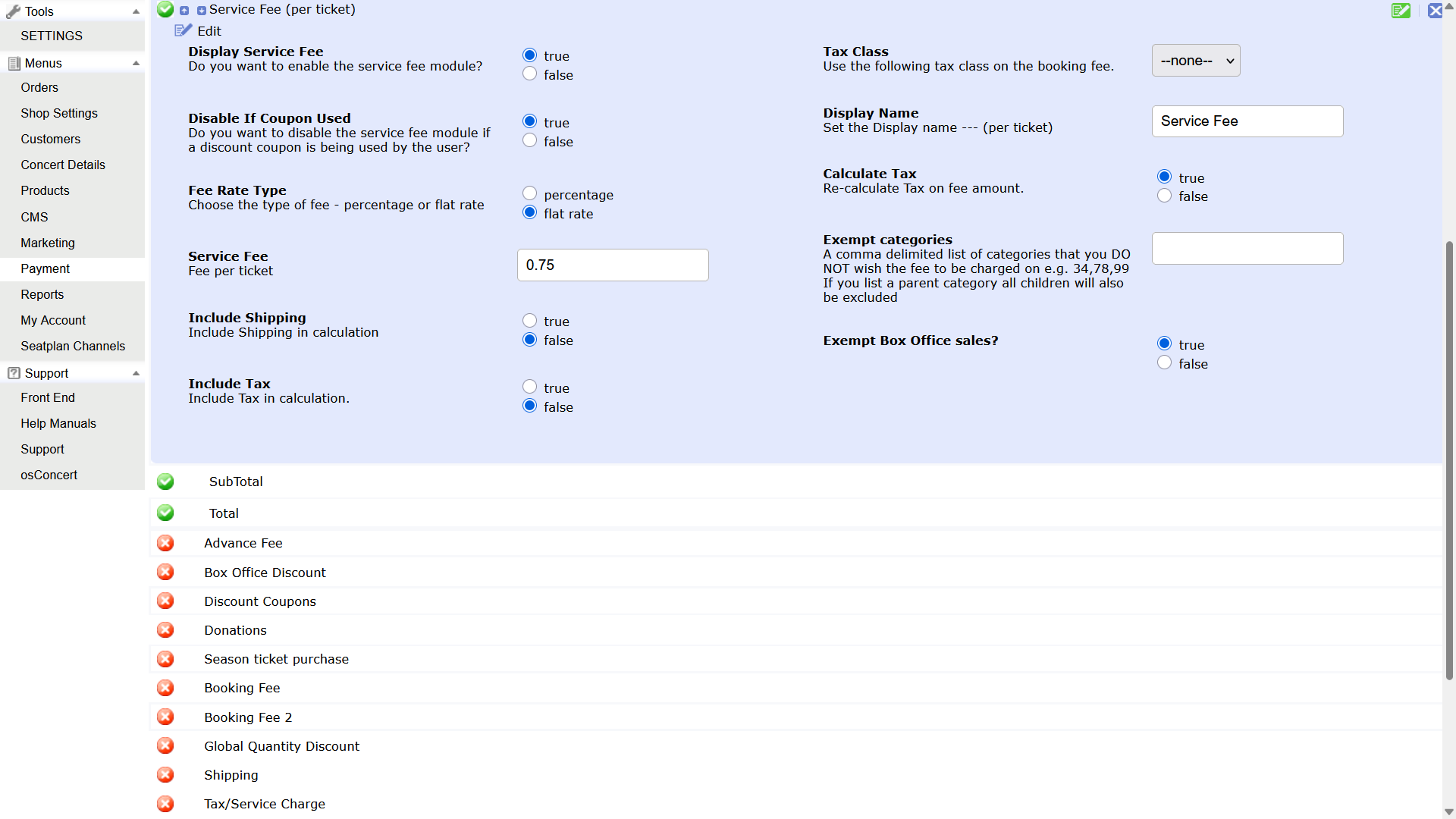Click the red X icon next to Shipping
1456x819 pixels.
pyautogui.click(x=165, y=775)
